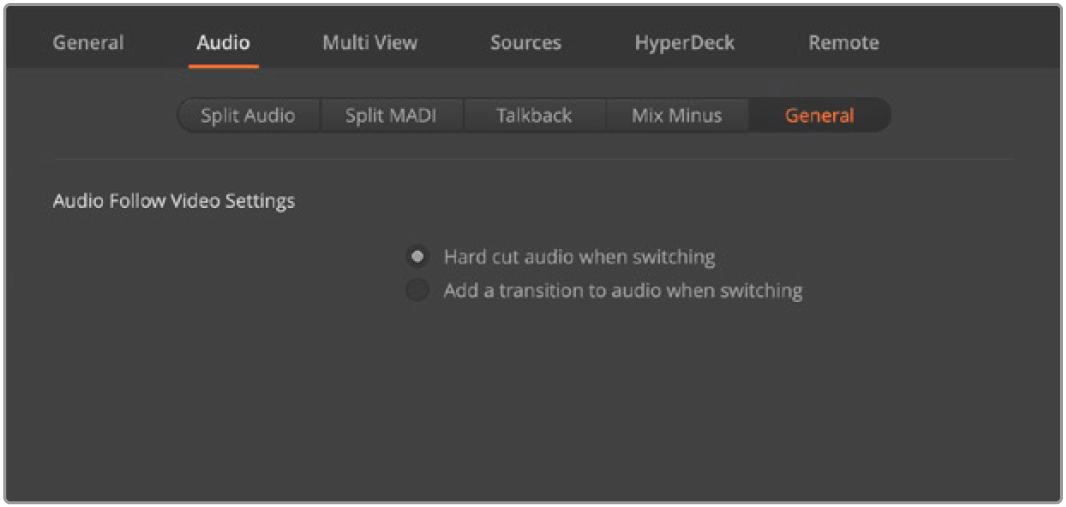Click the divider line under the segment bar
Image resolution: width=1066 pixels, height=507 pixels.
coord(534,159)
